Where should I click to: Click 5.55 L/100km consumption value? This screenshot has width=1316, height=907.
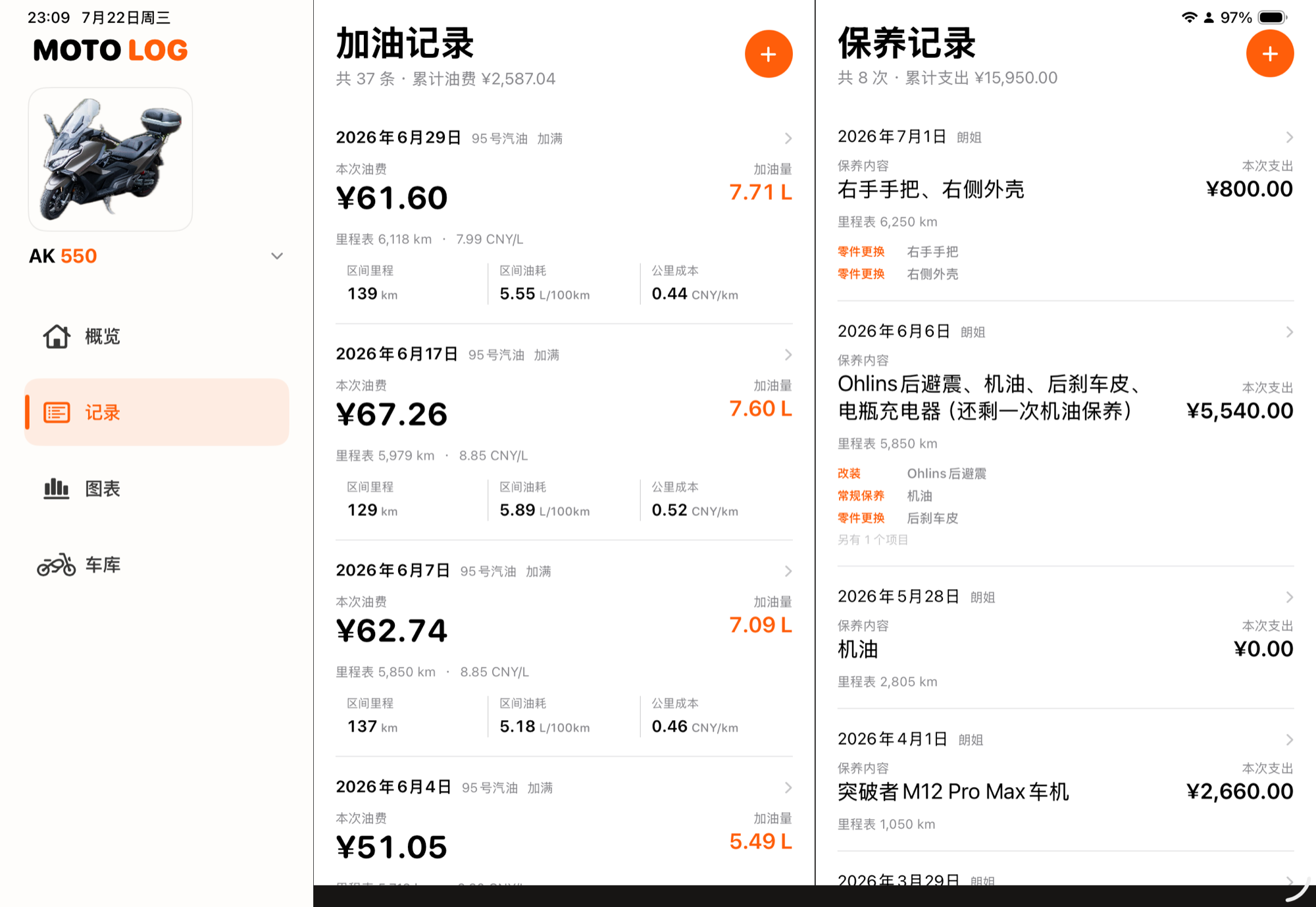pyautogui.click(x=545, y=294)
